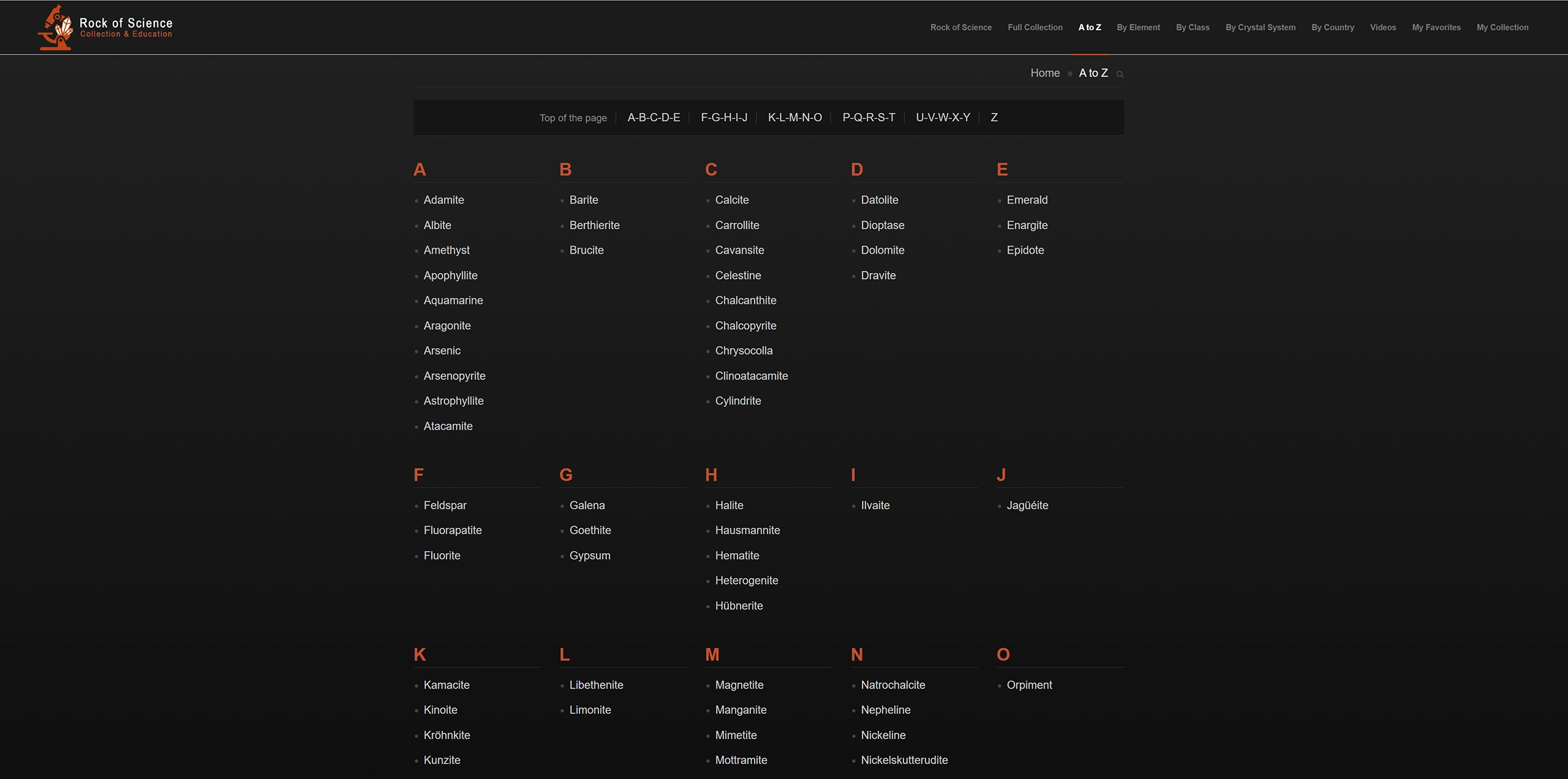1568x779 pixels.
Task: Click the Enargite link
Action: click(x=1027, y=225)
